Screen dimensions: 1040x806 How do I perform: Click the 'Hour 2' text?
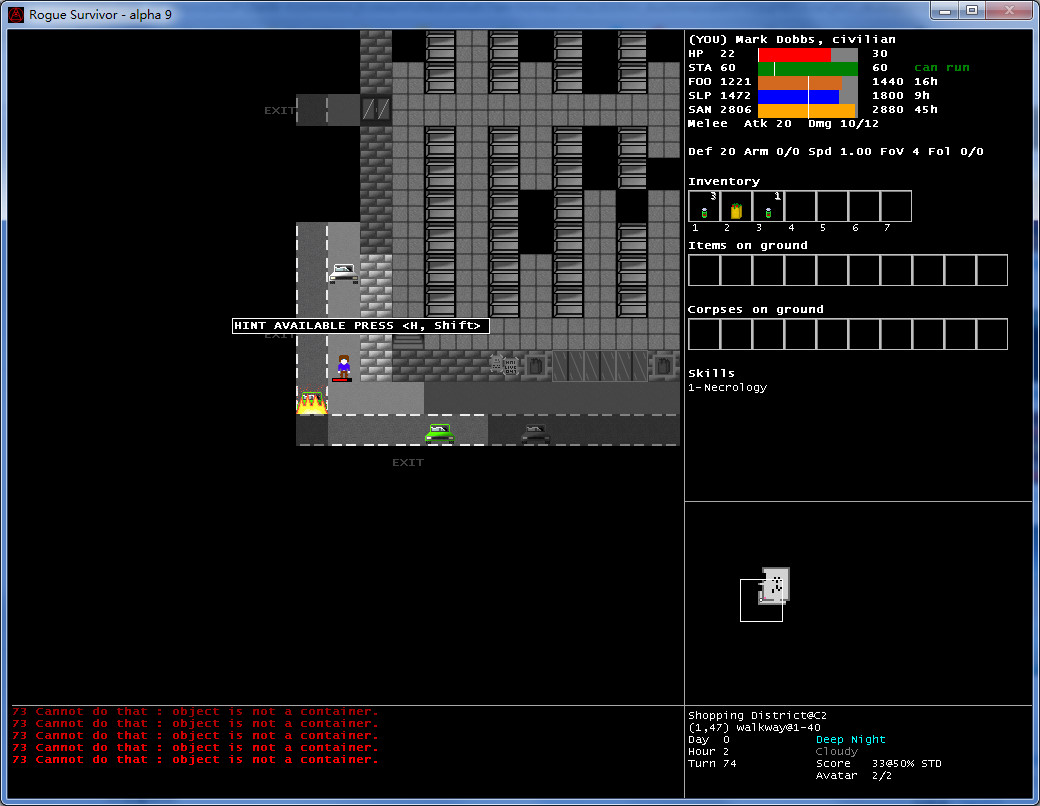click(x=708, y=751)
